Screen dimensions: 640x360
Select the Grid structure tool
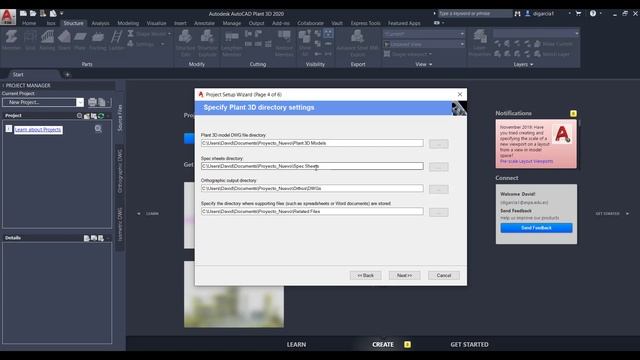pyautogui.click(x=30, y=40)
